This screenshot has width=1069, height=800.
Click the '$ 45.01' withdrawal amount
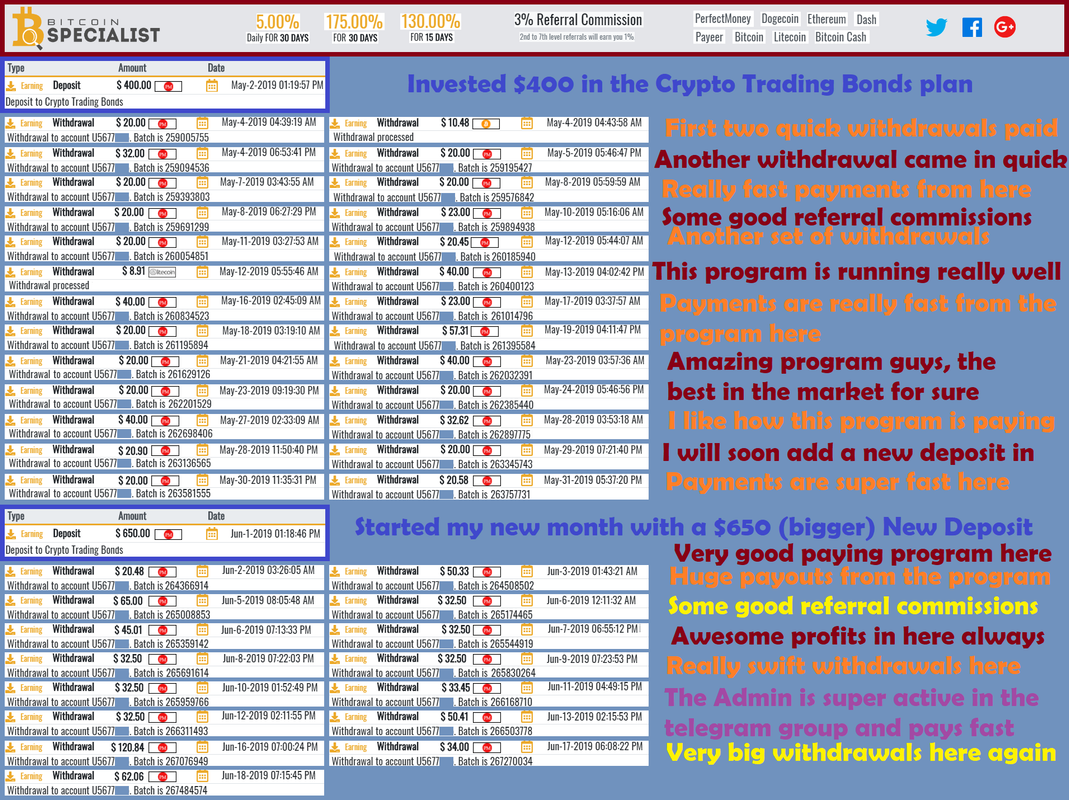coord(129,629)
